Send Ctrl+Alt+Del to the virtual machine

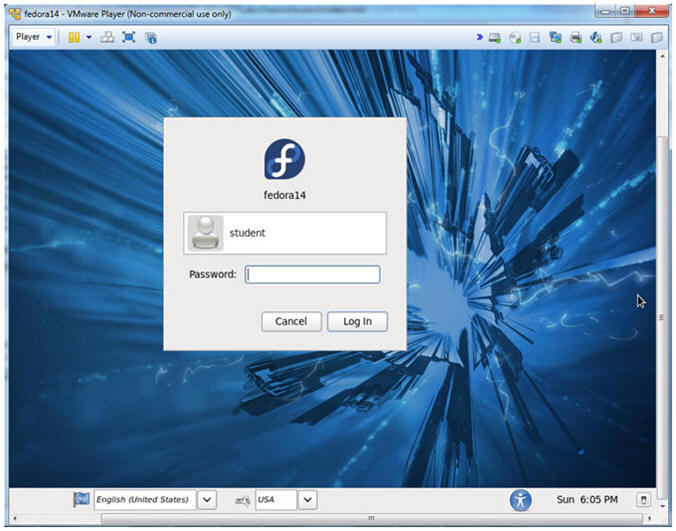pos(107,37)
